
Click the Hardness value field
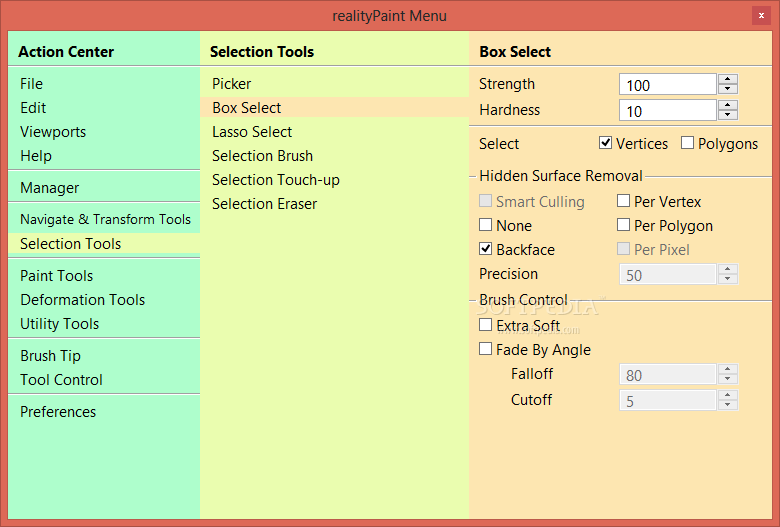point(668,110)
